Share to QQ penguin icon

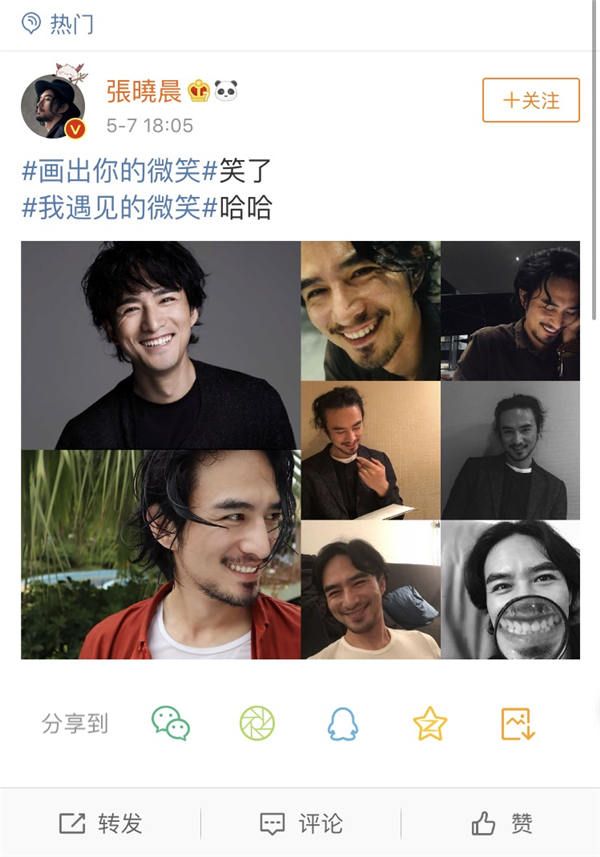click(x=343, y=724)
